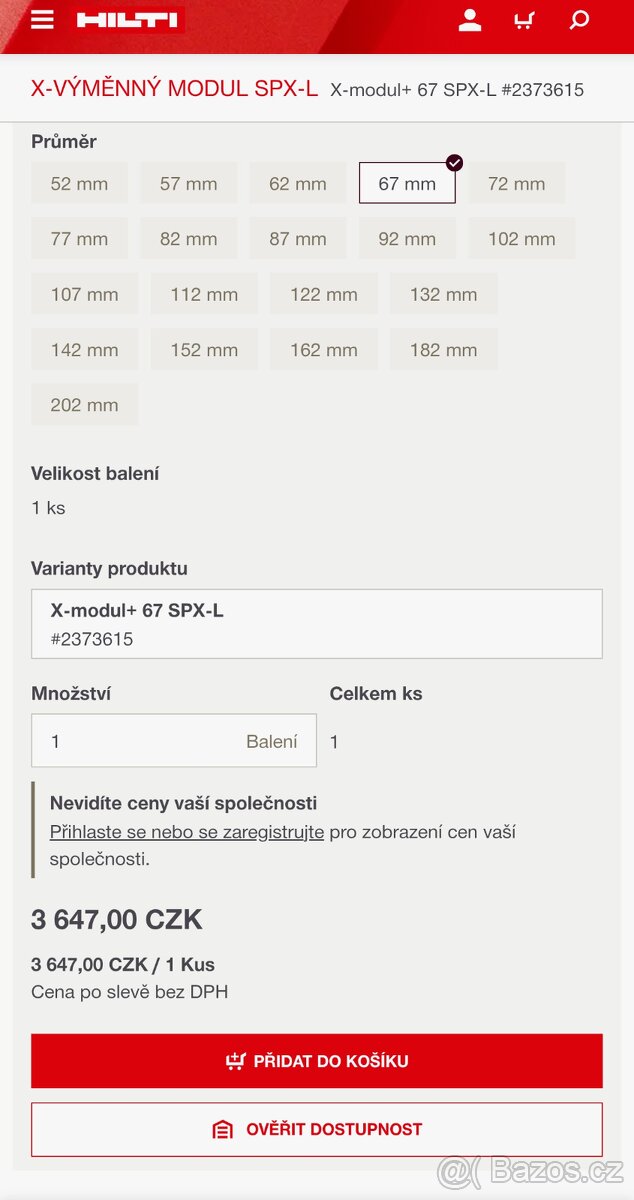Click the checkmark badge on 67 mm
Image resolution: width=634 pixels, height=1200 pixels.
click(453, 160)
